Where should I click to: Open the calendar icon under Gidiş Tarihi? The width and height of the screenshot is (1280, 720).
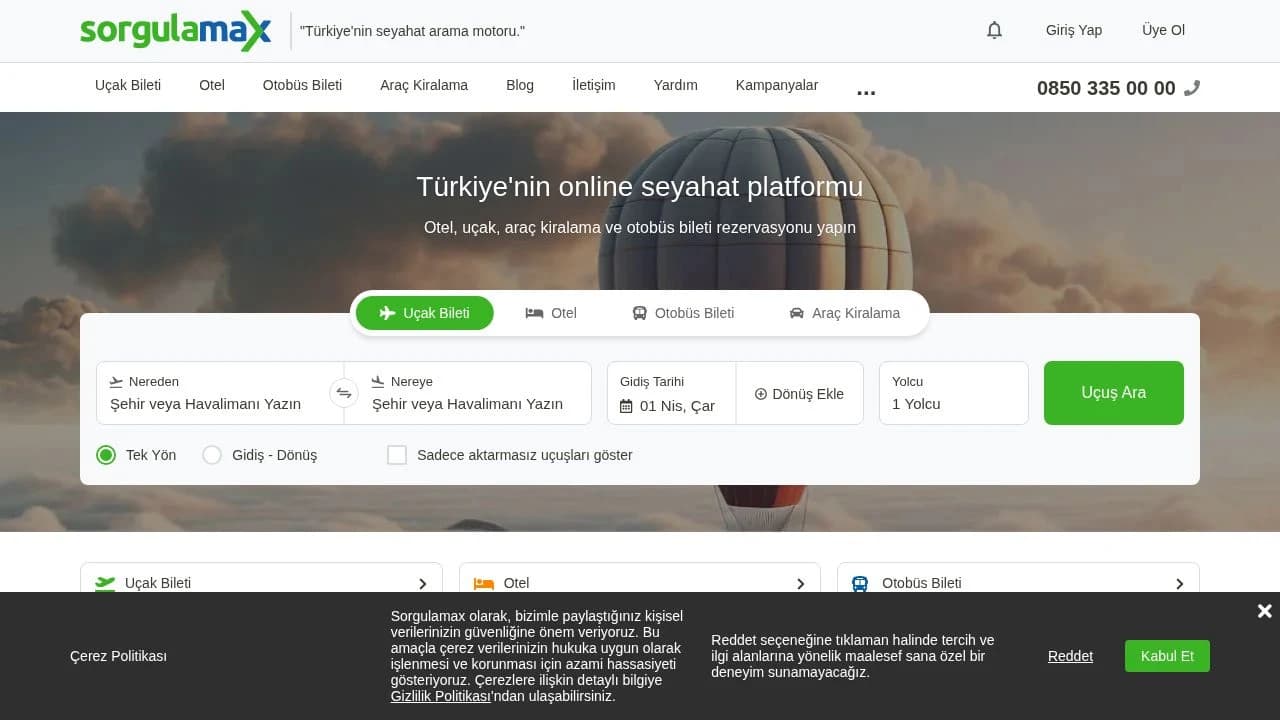tap(625, 406)
